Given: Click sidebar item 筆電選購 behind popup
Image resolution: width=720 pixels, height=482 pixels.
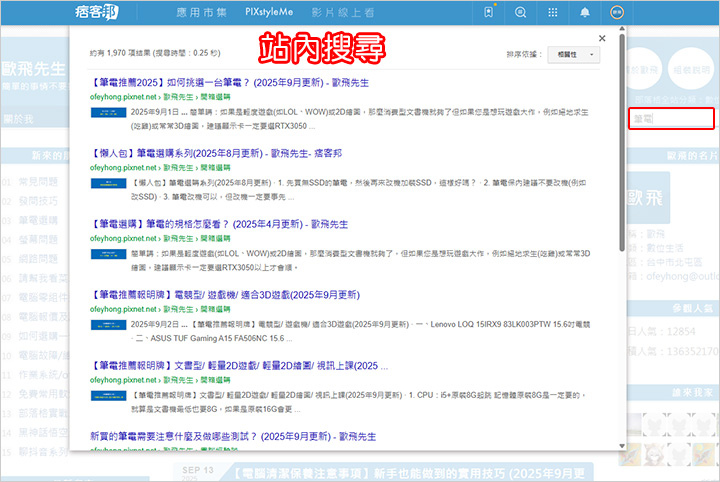Looking at the screenshot, I should point(38,220).
